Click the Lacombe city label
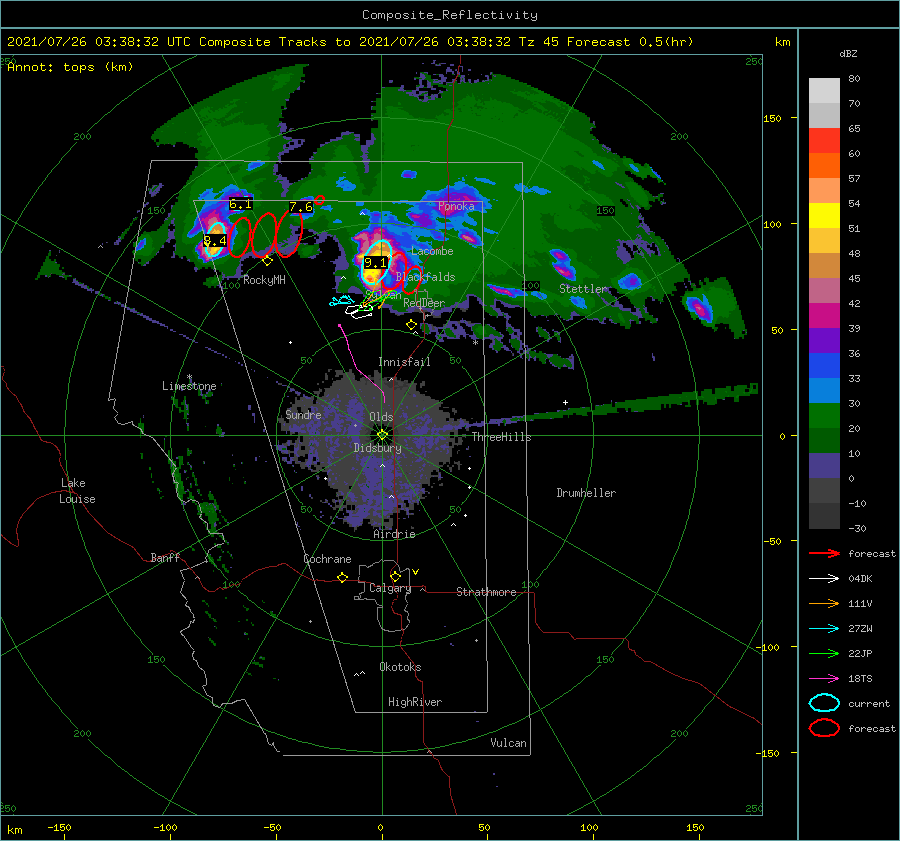This screenshot has height=841, width=900. [x=432, y=251]
